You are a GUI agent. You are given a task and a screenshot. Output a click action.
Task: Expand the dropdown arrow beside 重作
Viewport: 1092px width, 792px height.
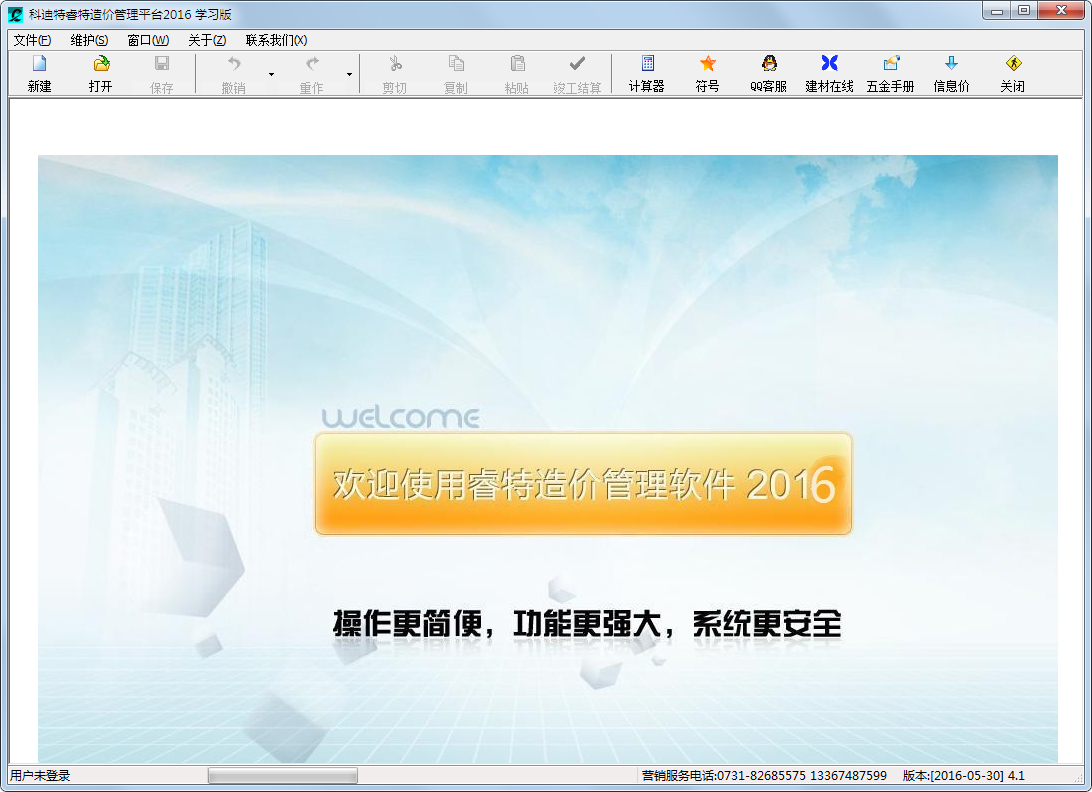(x=349, y=74)
